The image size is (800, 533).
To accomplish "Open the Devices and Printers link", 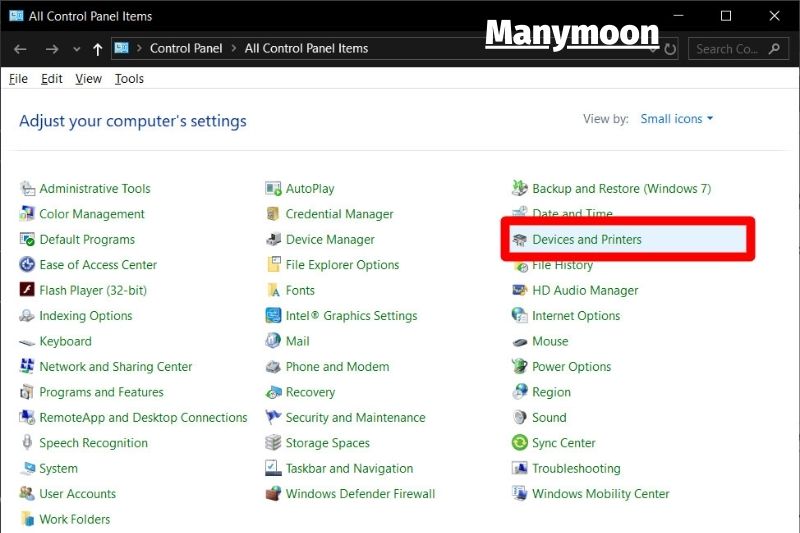I will click(x=587, y=240).
